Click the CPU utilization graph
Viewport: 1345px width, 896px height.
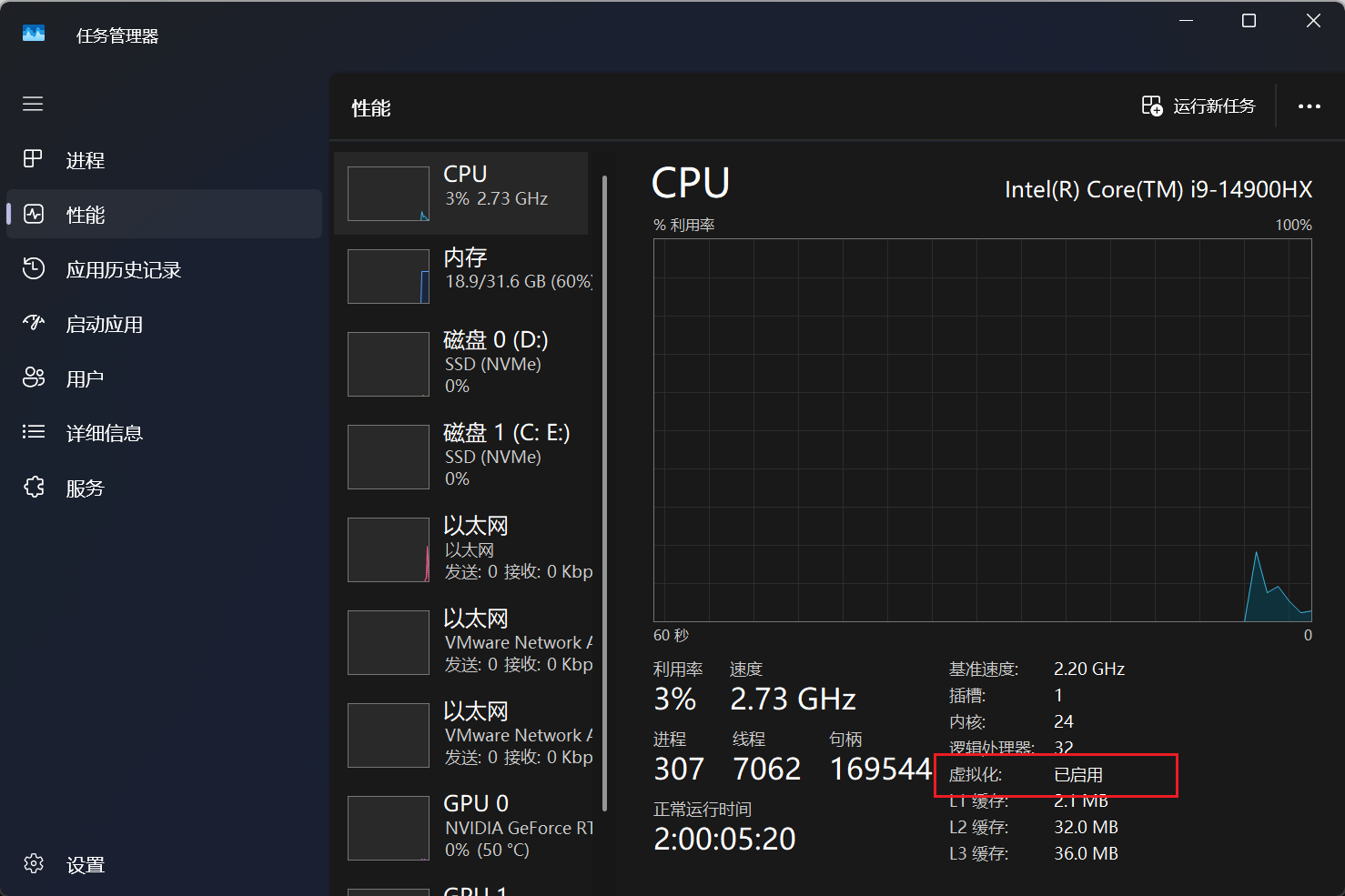click(x=983, y=430)
